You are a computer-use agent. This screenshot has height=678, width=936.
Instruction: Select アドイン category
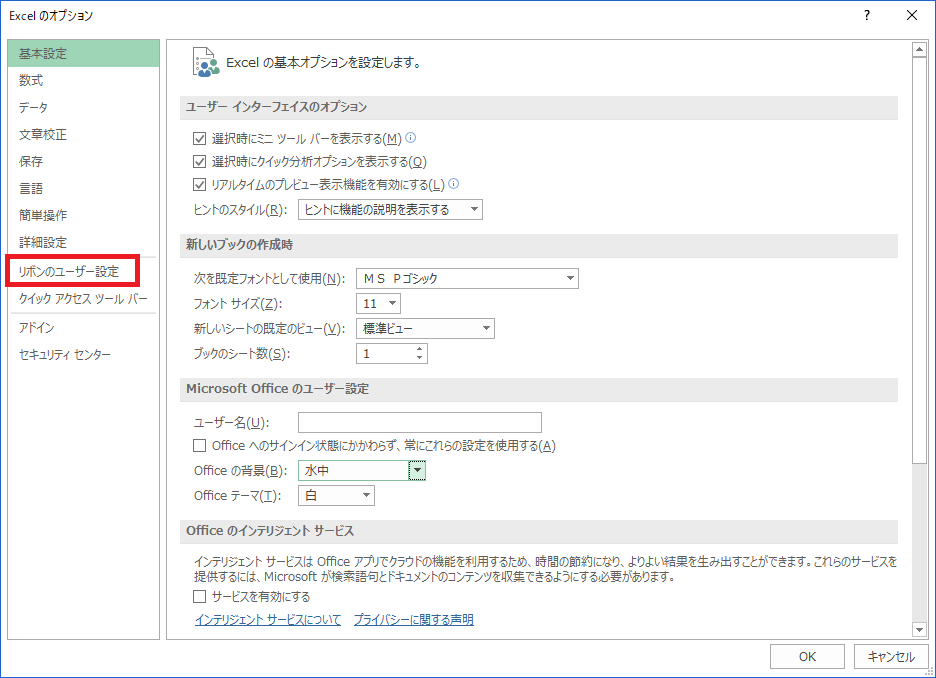pos(84,328)
